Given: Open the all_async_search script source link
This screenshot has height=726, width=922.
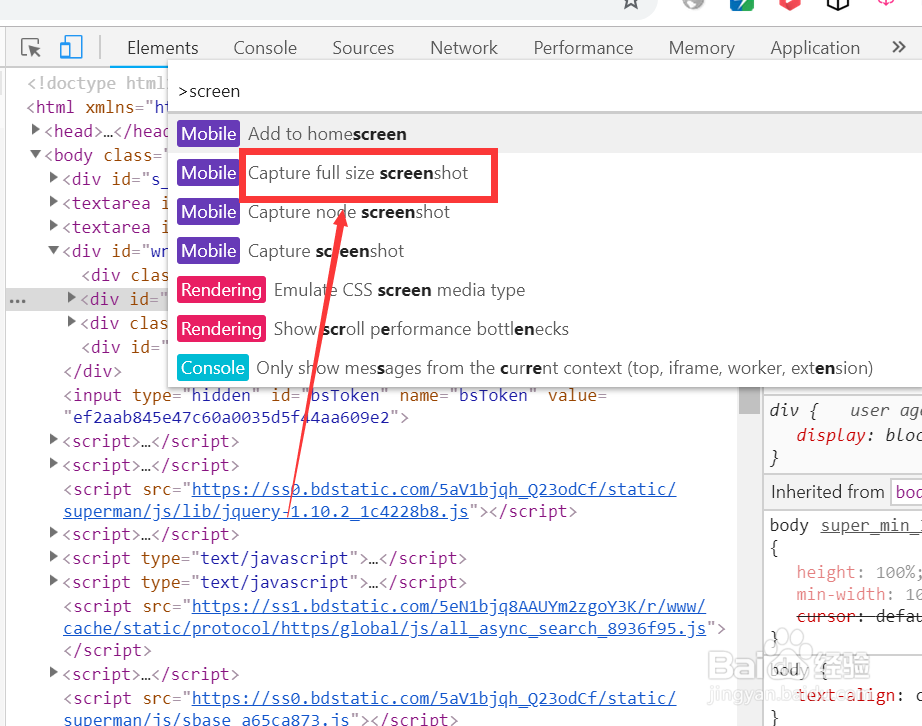Looking at the screenshot, I should [385, 617].
